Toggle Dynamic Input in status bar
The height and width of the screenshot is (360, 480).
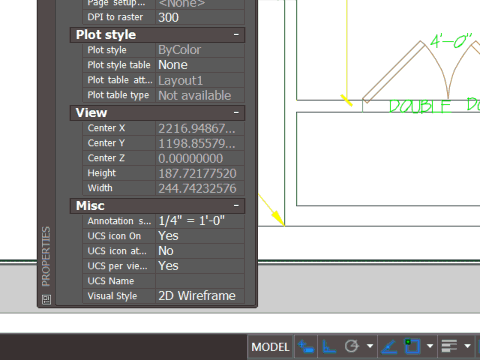pos(306,347)
